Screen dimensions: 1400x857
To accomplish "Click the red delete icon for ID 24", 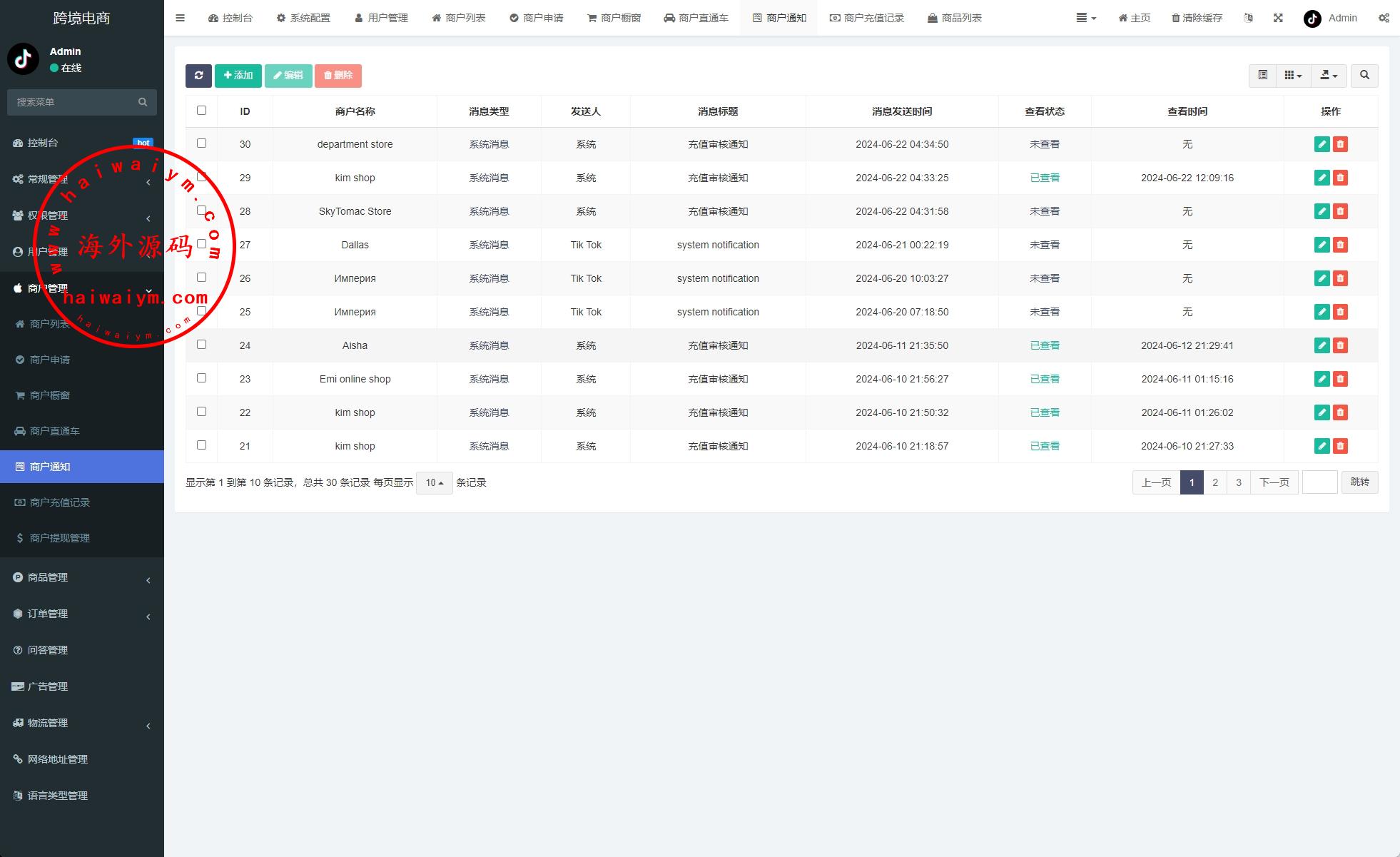I will tap(1340, 345).
